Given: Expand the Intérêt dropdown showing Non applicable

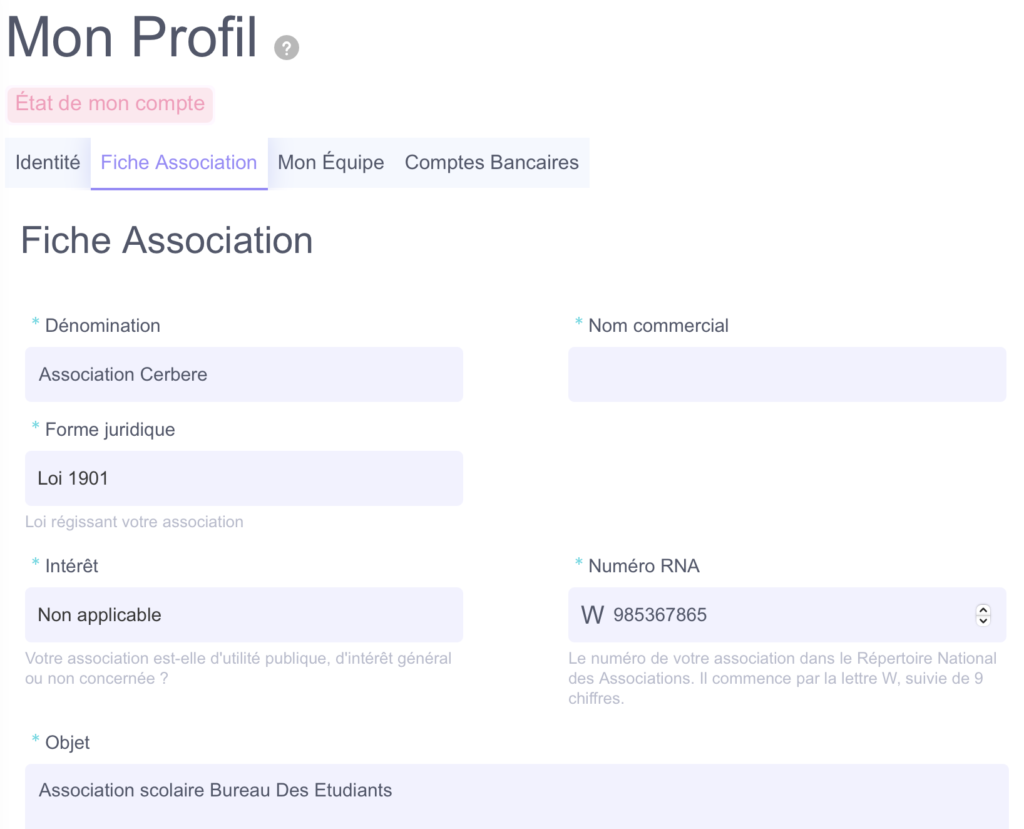Looking at the screenshot, I should (244, 615).
